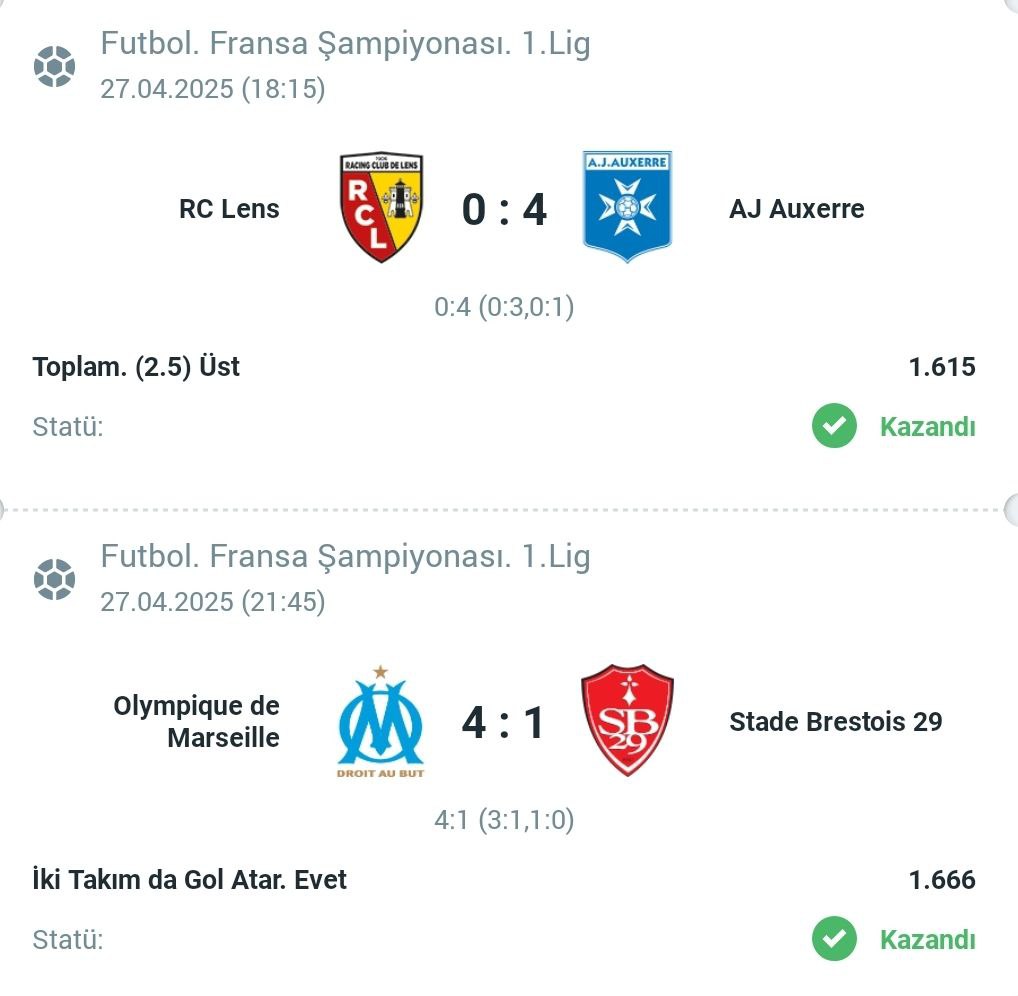1018x996 pixels.
Task: Select the Olympique de Marseille team name
Action: pyautogui.click(x=197, y=721)
